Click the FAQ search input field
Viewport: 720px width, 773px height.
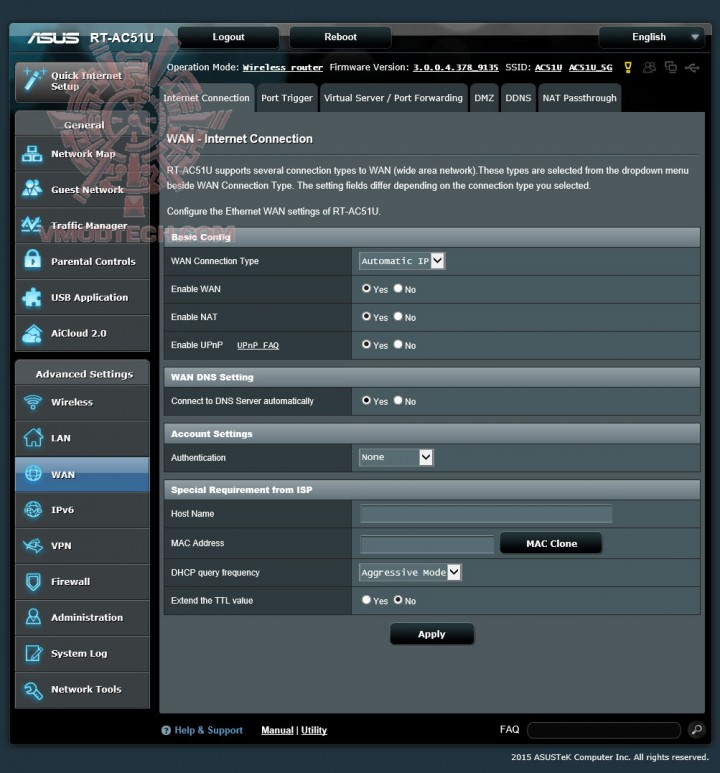[604, 730]
